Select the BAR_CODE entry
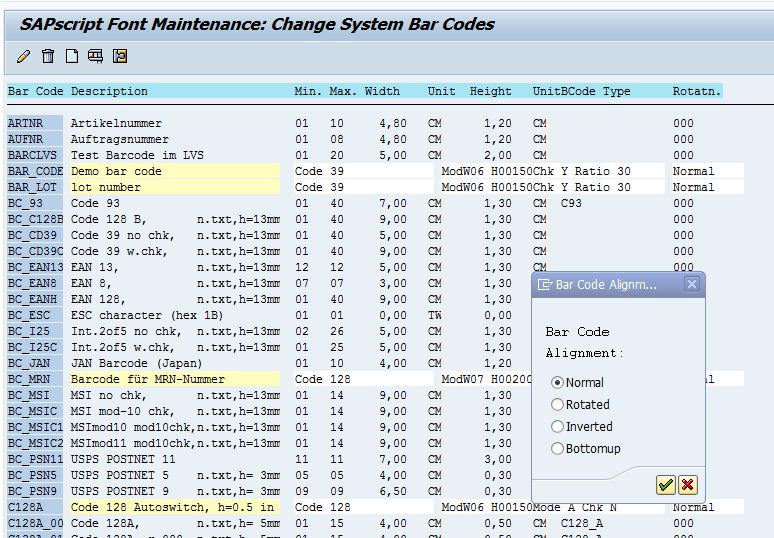This screenshot has width=774, height=538. pyautogui.click(x=35, y=171)
